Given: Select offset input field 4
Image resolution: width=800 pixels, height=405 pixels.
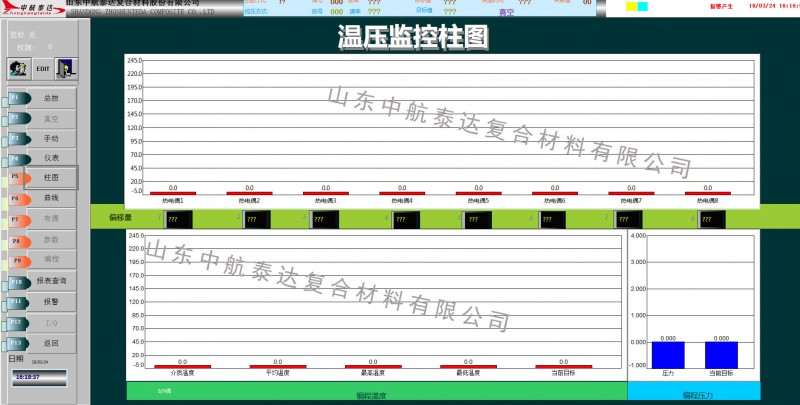Looking at the screenshot, I should tap(406, 220).
